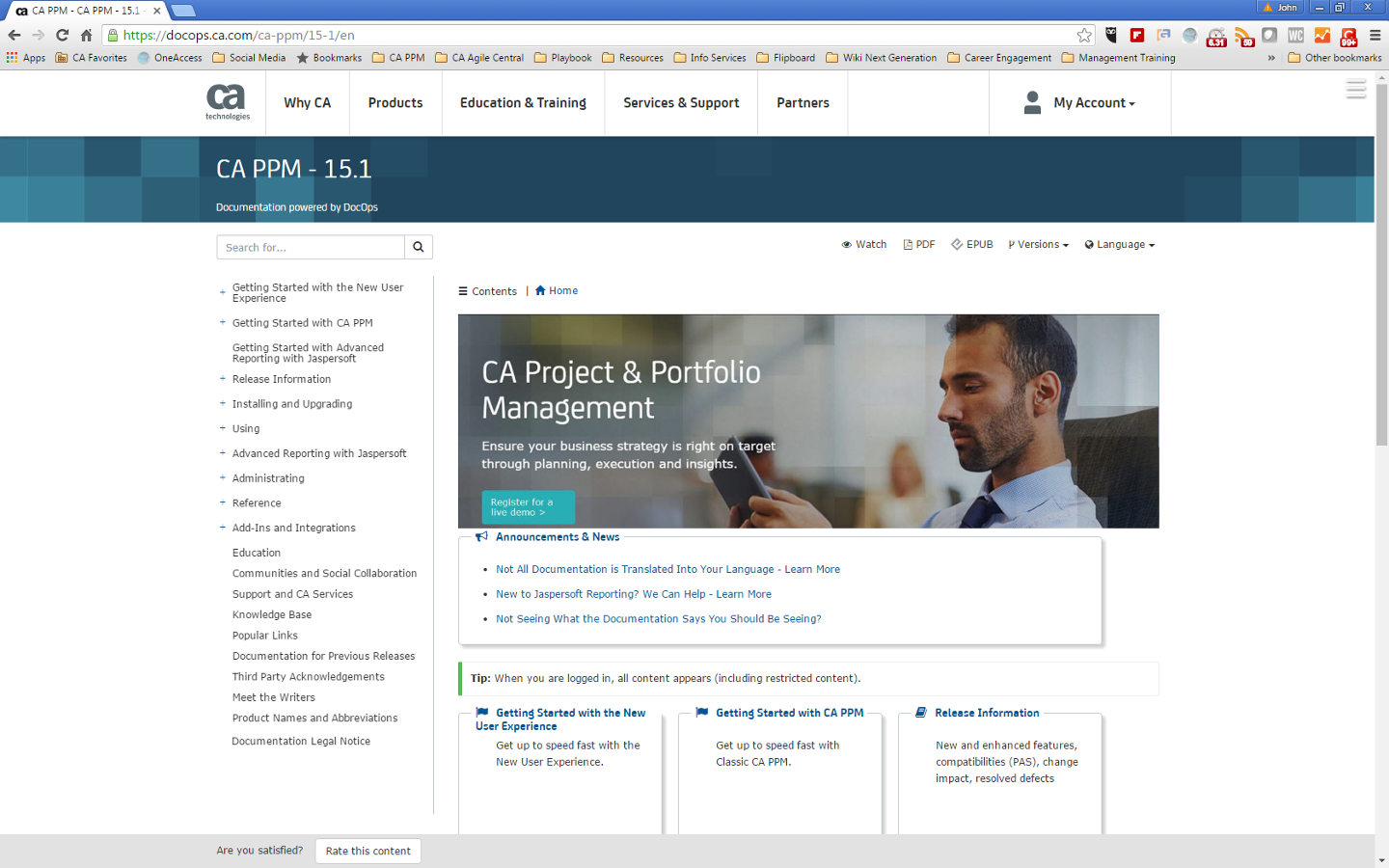Viewport: 1389px width, 868px height.
Task: Open the Apps grid shortcut
Action: coord(26,58)
